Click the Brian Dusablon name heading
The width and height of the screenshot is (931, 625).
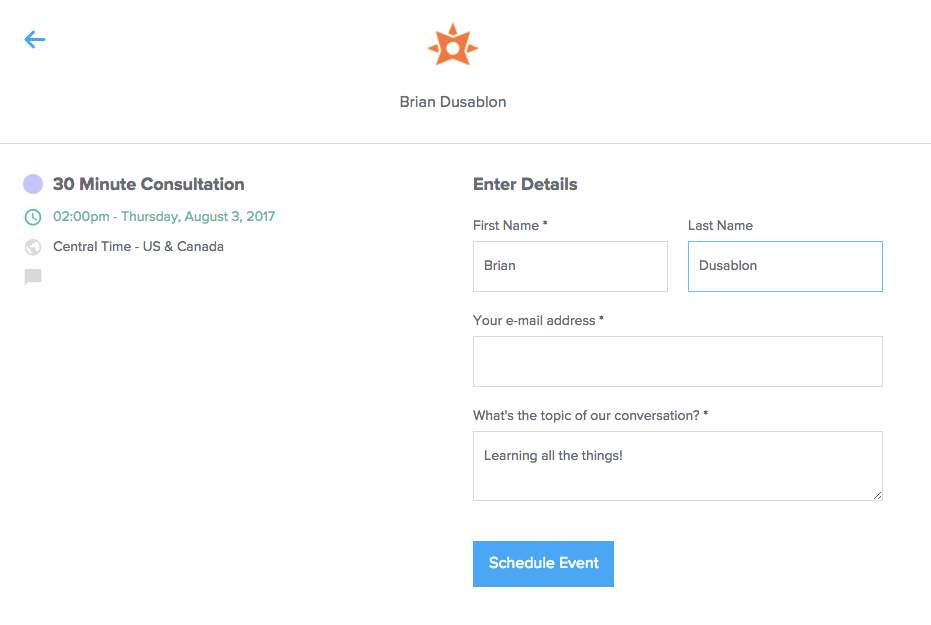point(452,101)
